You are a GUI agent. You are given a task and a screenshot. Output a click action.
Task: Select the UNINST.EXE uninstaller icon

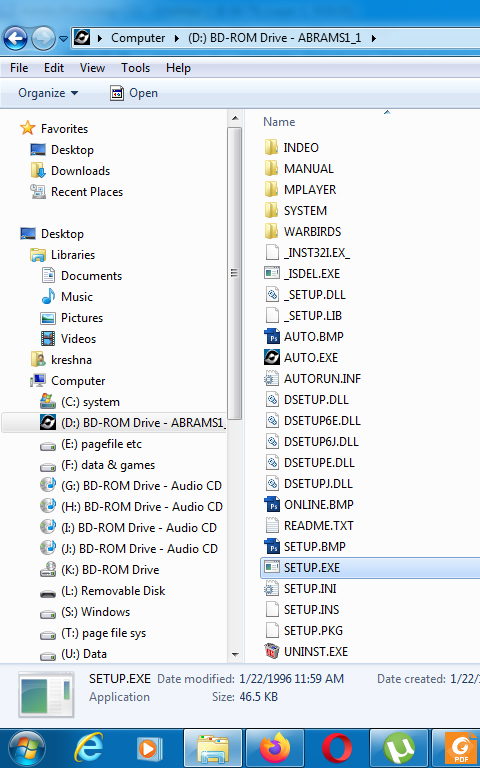click(271, 651)
